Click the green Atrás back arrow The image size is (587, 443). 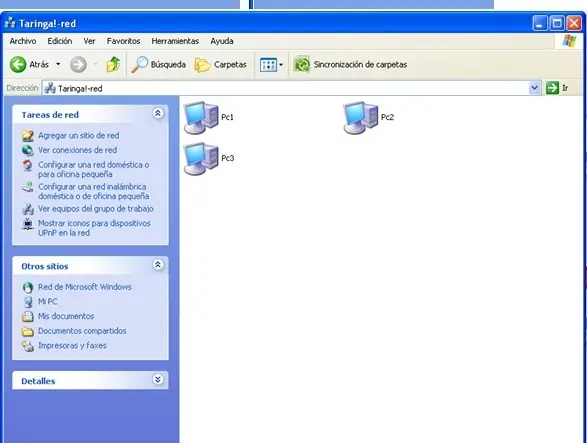point(18,64)
